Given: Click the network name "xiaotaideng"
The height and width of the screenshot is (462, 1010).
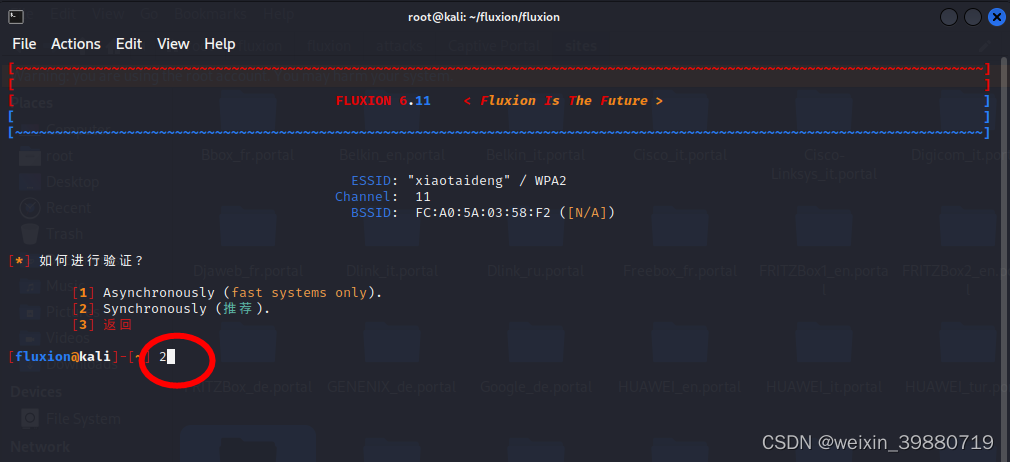Looking at the screenshot, I should coord(460,181).
